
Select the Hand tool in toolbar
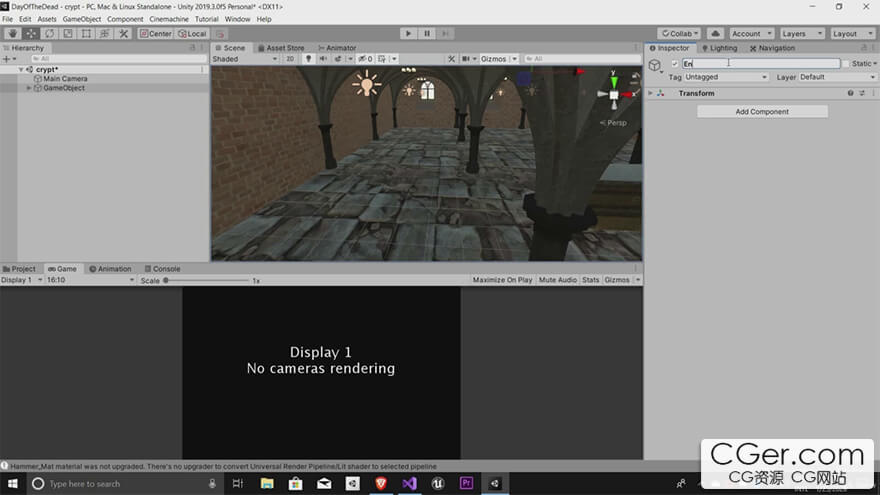click(12, 33)
